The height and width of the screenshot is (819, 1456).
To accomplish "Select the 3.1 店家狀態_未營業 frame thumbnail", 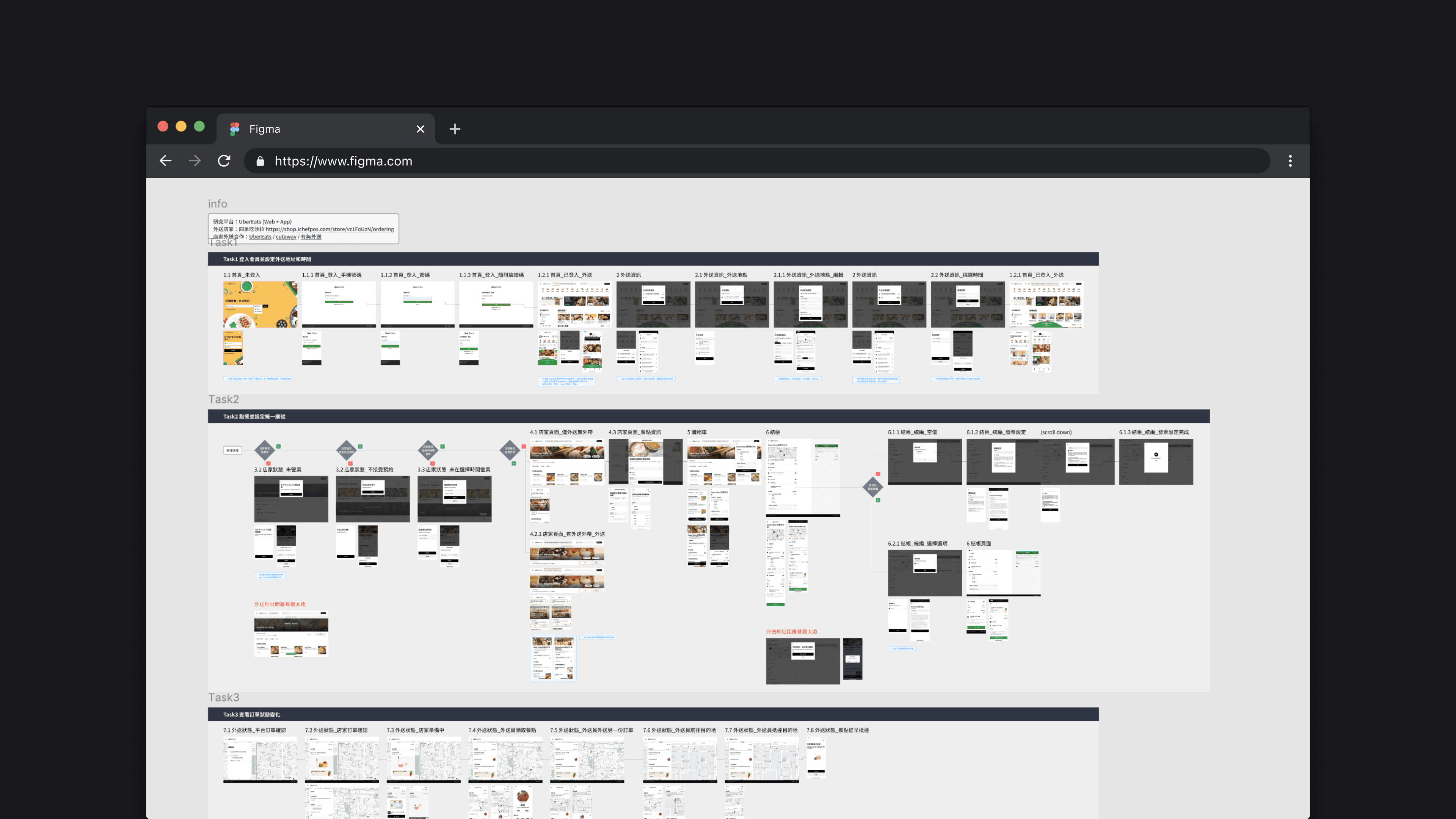I will point(290,499).
